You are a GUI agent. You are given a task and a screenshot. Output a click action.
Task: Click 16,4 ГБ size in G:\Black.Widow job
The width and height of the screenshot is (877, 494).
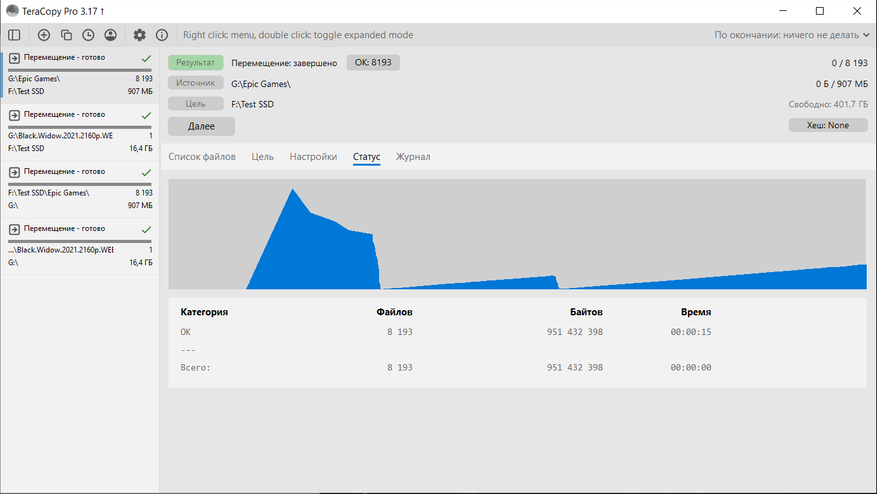tap(140, 148)
